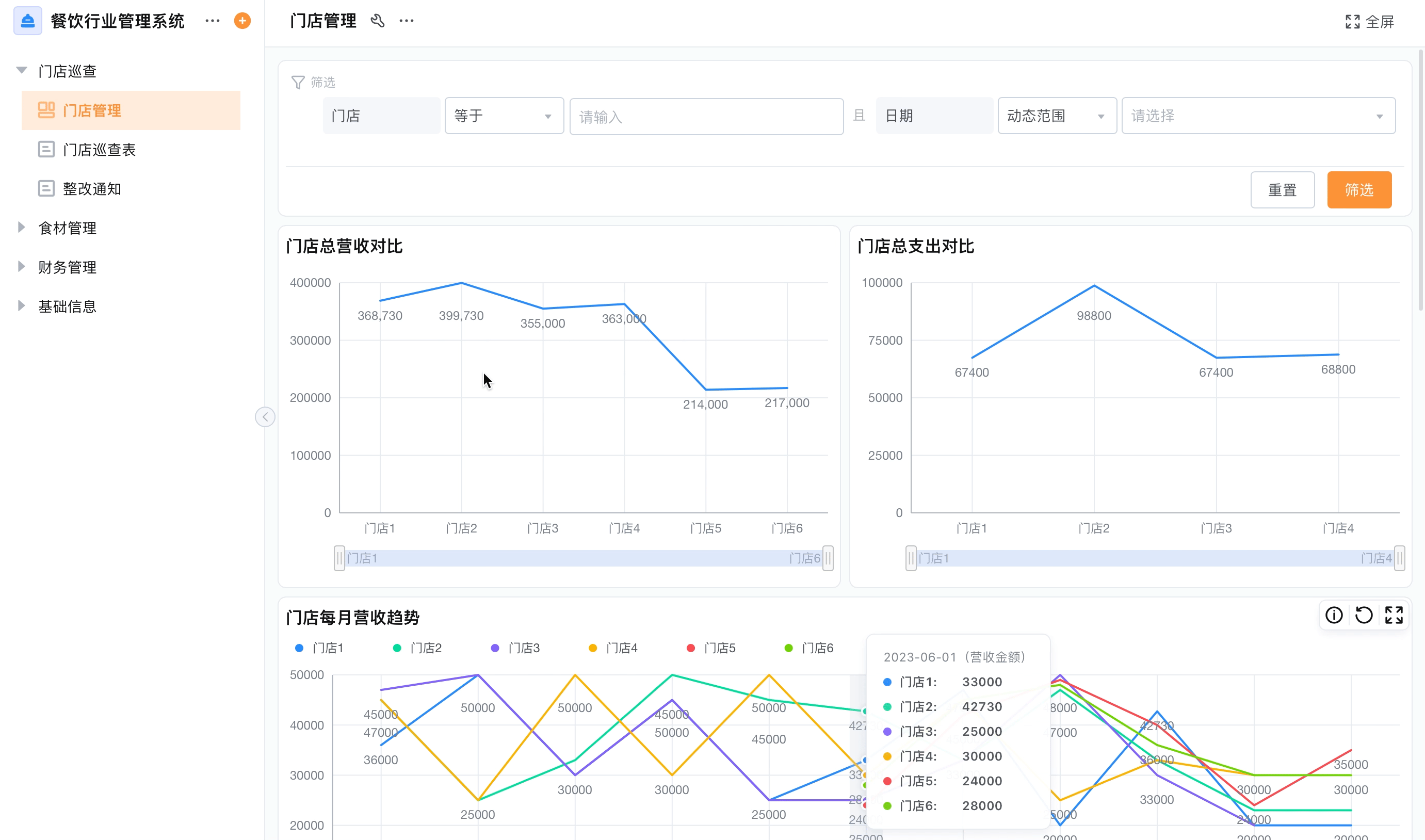Image resolution: width=1425 pixels, height=840 pixels.
Task: Click the 整改通知 form icon
Action: [46, 188]
